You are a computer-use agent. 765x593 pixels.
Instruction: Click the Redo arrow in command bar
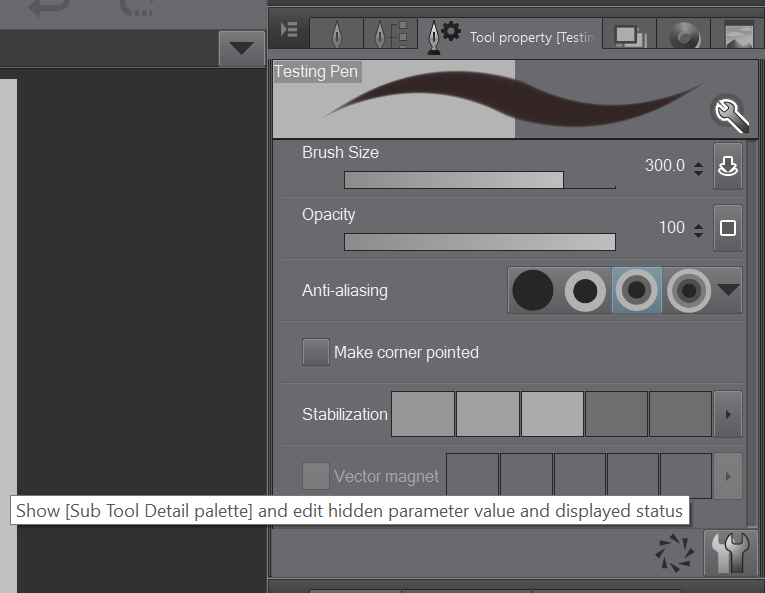tap(138, 7)
